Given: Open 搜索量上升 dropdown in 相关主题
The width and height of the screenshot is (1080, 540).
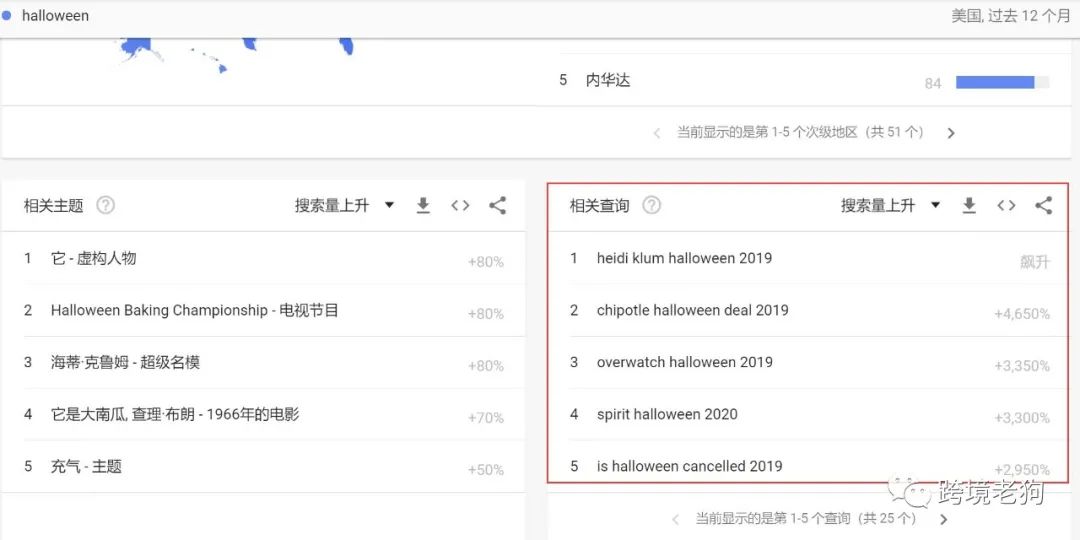Looking at the screenshot, I should (344, 205).
